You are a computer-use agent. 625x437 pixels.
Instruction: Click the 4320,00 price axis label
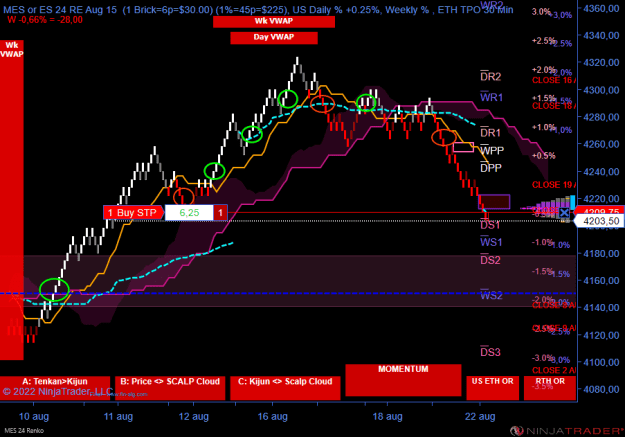tap(601, 63)
